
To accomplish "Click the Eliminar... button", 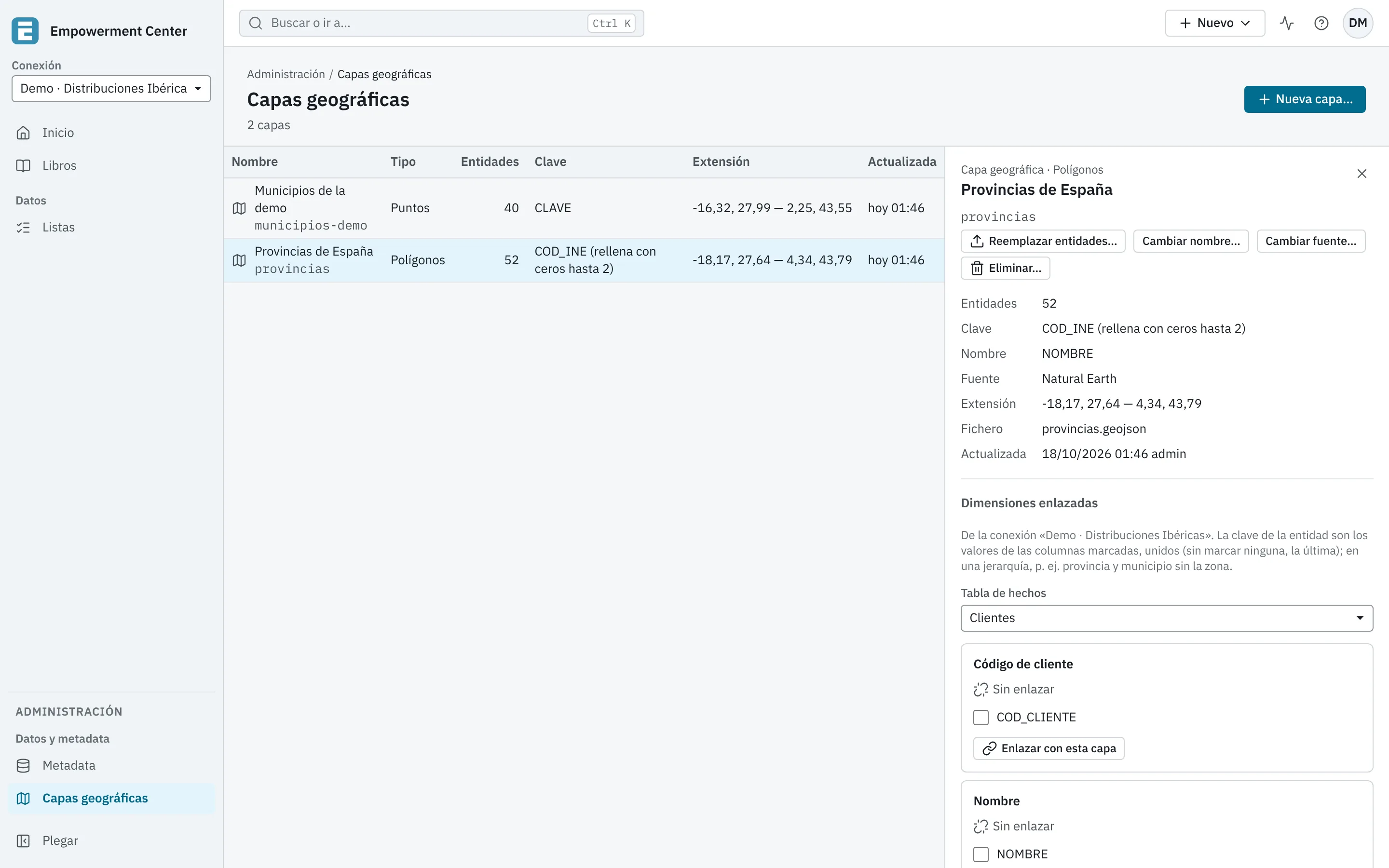I will (x=1005, y=268).
